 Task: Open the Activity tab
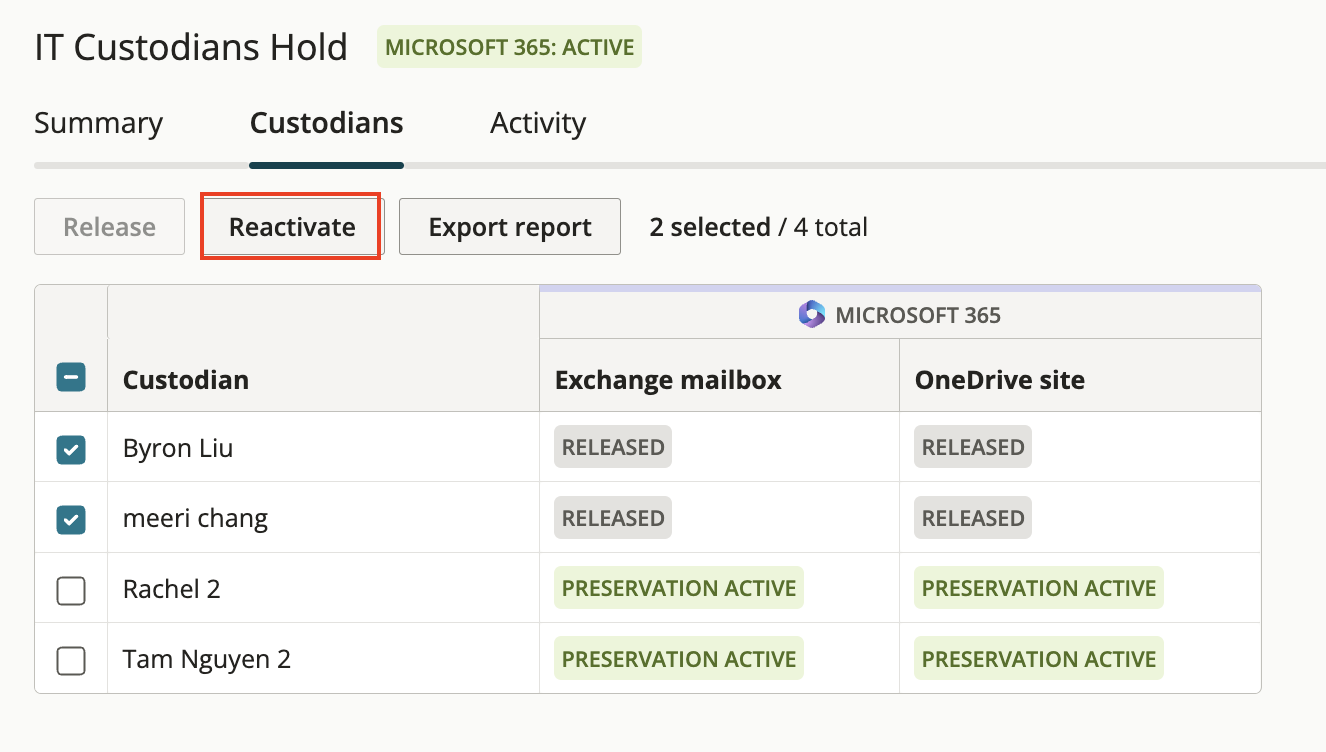(x=538, y=123)
